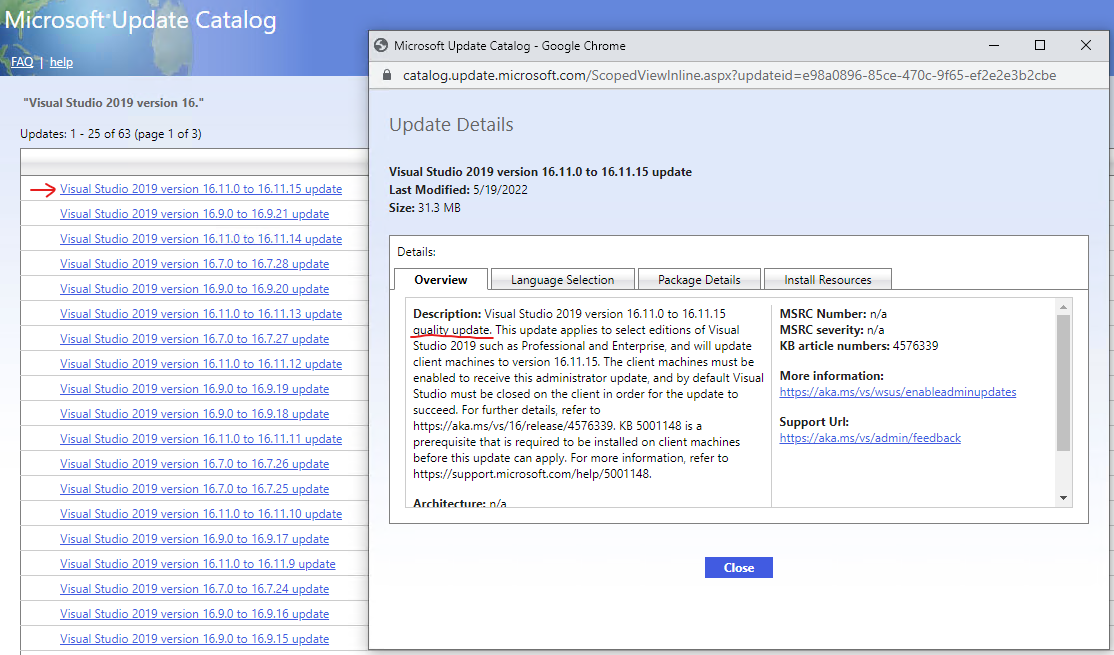Open the 16.9.0 to 16.9.15 update link

[x=195, y=639]
